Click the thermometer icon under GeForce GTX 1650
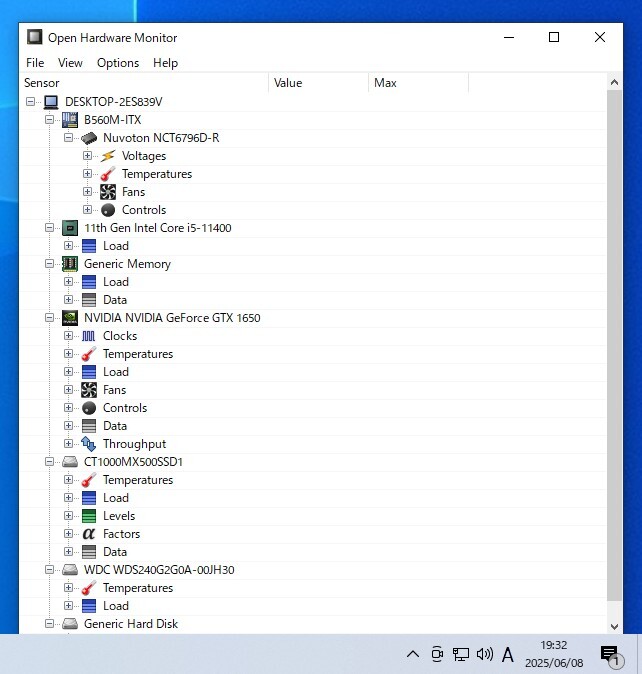The width and height of the screenshot is (642, 674). click(x=89, y=354)
